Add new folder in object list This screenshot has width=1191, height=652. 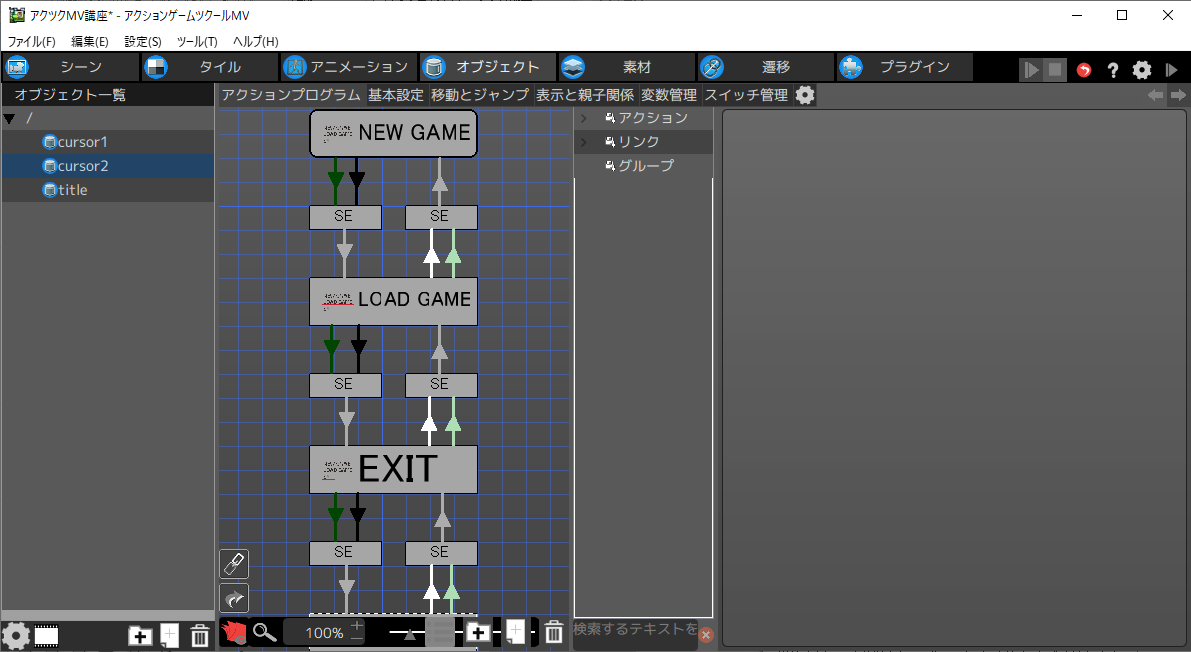coord(141,635)
